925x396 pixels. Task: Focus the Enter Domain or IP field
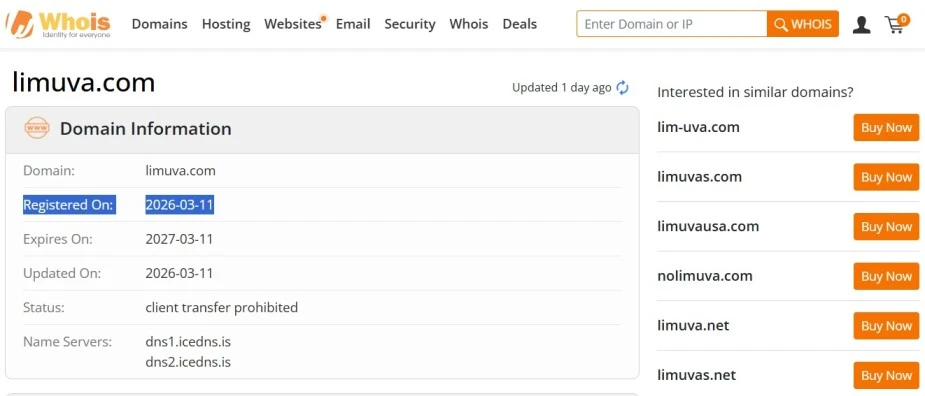[672, 24]
